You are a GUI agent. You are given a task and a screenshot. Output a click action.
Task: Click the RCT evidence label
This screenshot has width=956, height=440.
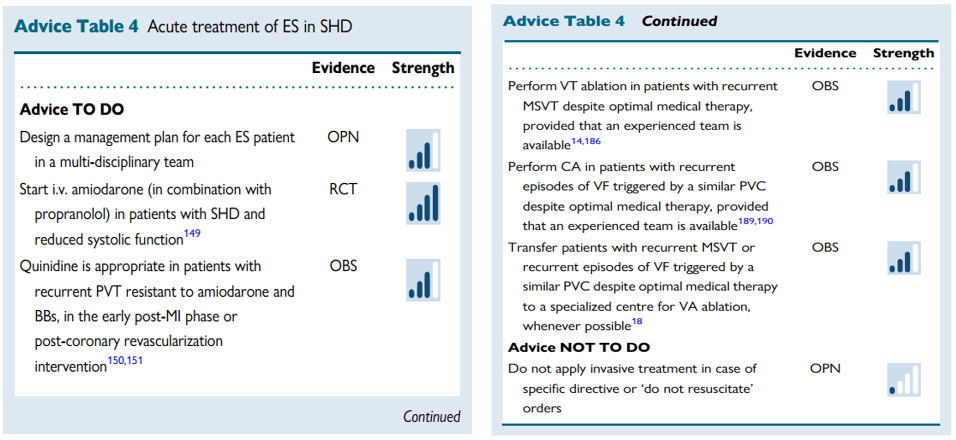click(343, 190)
